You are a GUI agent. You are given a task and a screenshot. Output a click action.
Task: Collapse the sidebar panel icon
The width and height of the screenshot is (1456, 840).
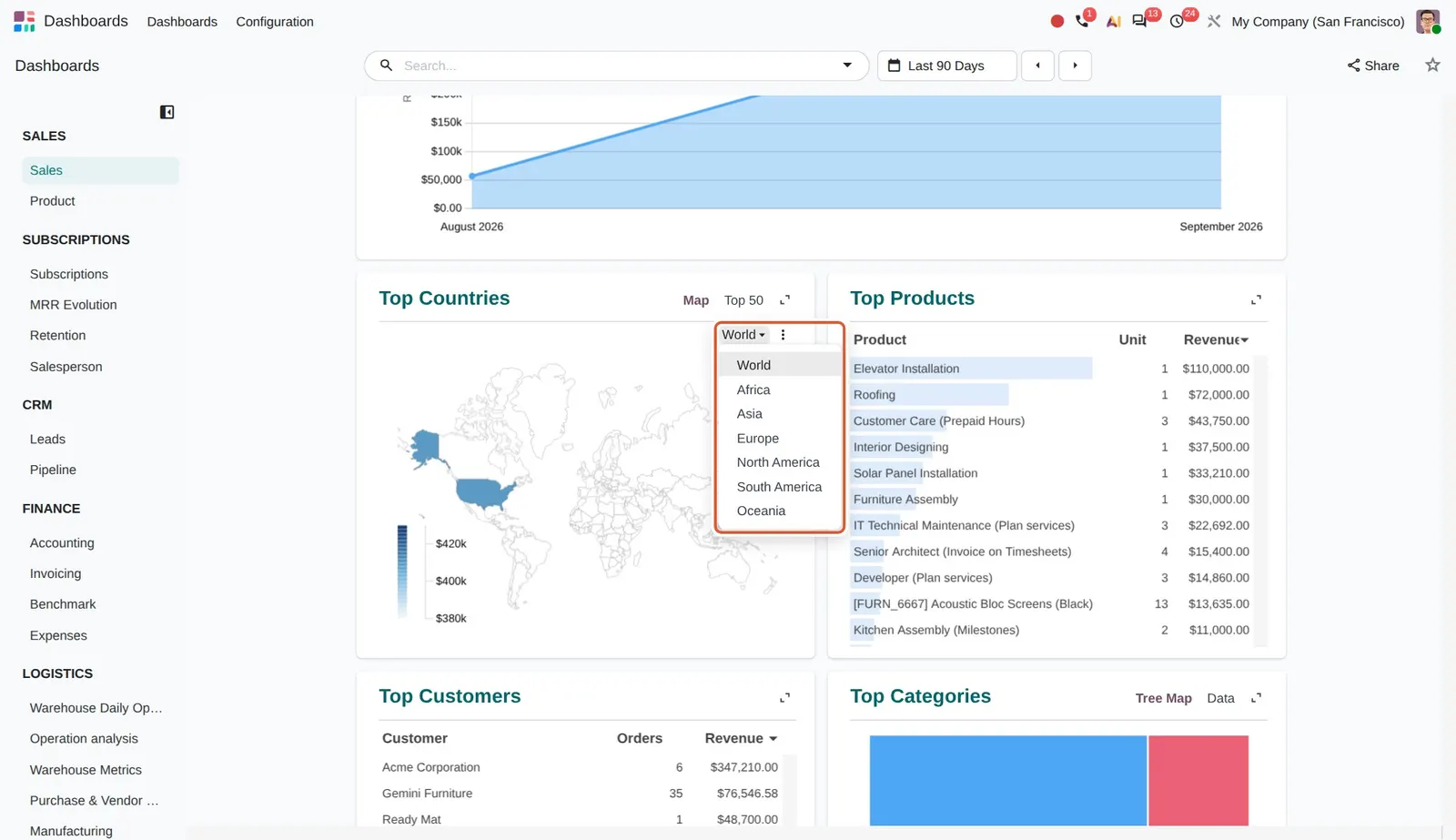click(x=167, y=112)
